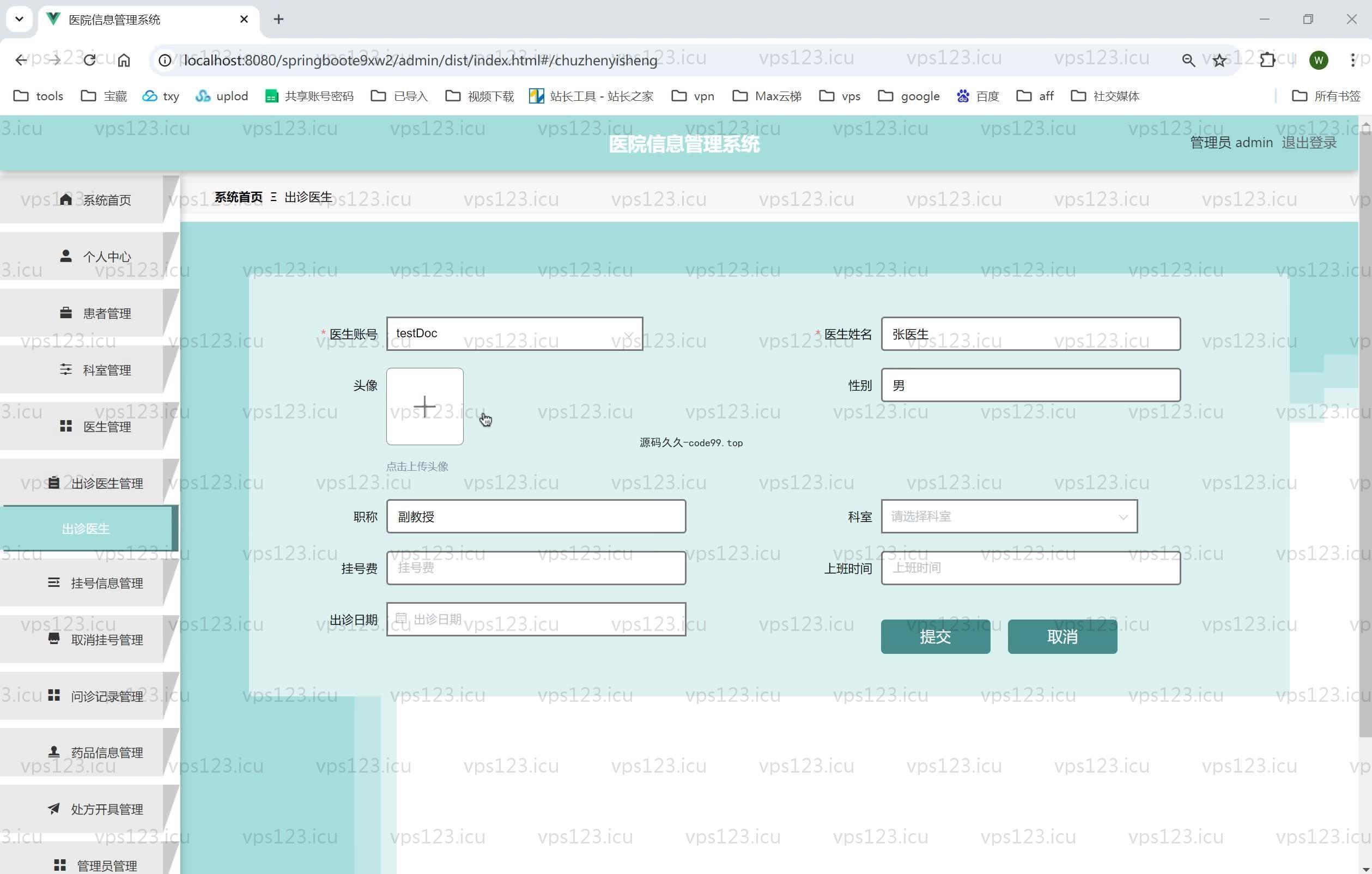1372x874 pixels.
Task: Click the 上班时间 input field
Action: point(1030,567)
